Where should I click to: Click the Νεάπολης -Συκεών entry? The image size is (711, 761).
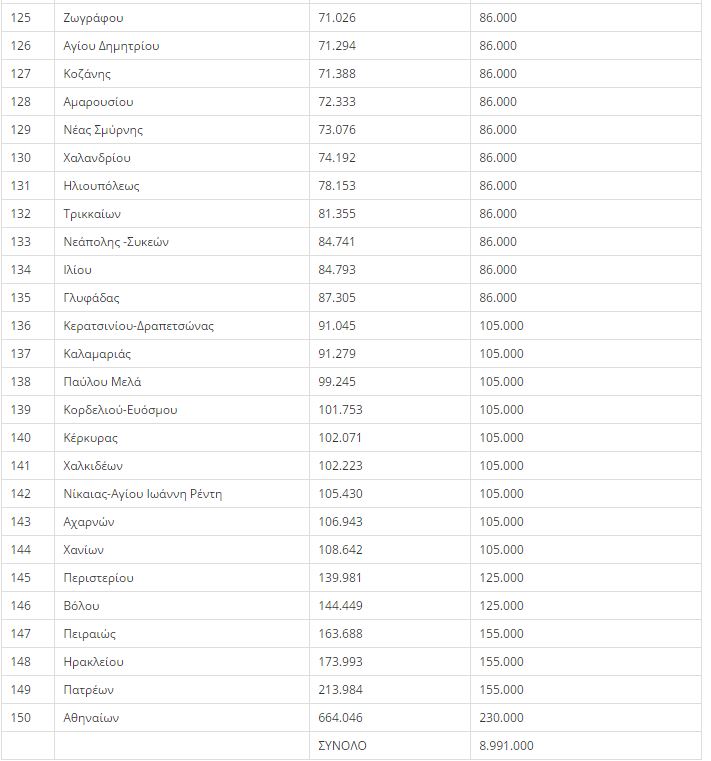pos(116,242)
